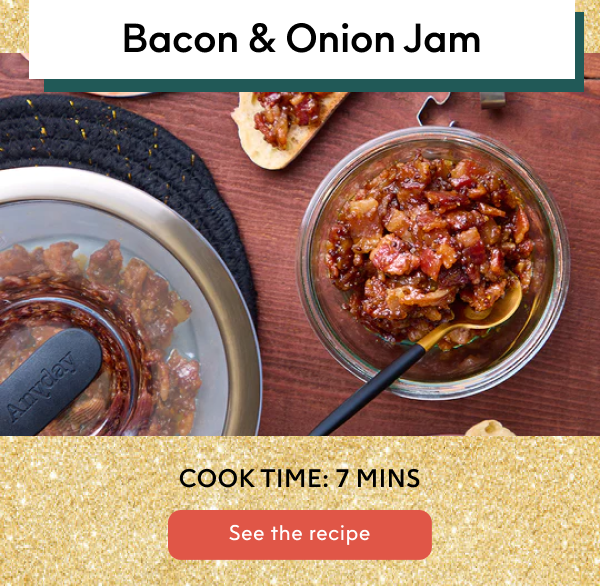Click the metal cookie cutter above the jar
Screen dimensions: 600x586
(435, 108)
